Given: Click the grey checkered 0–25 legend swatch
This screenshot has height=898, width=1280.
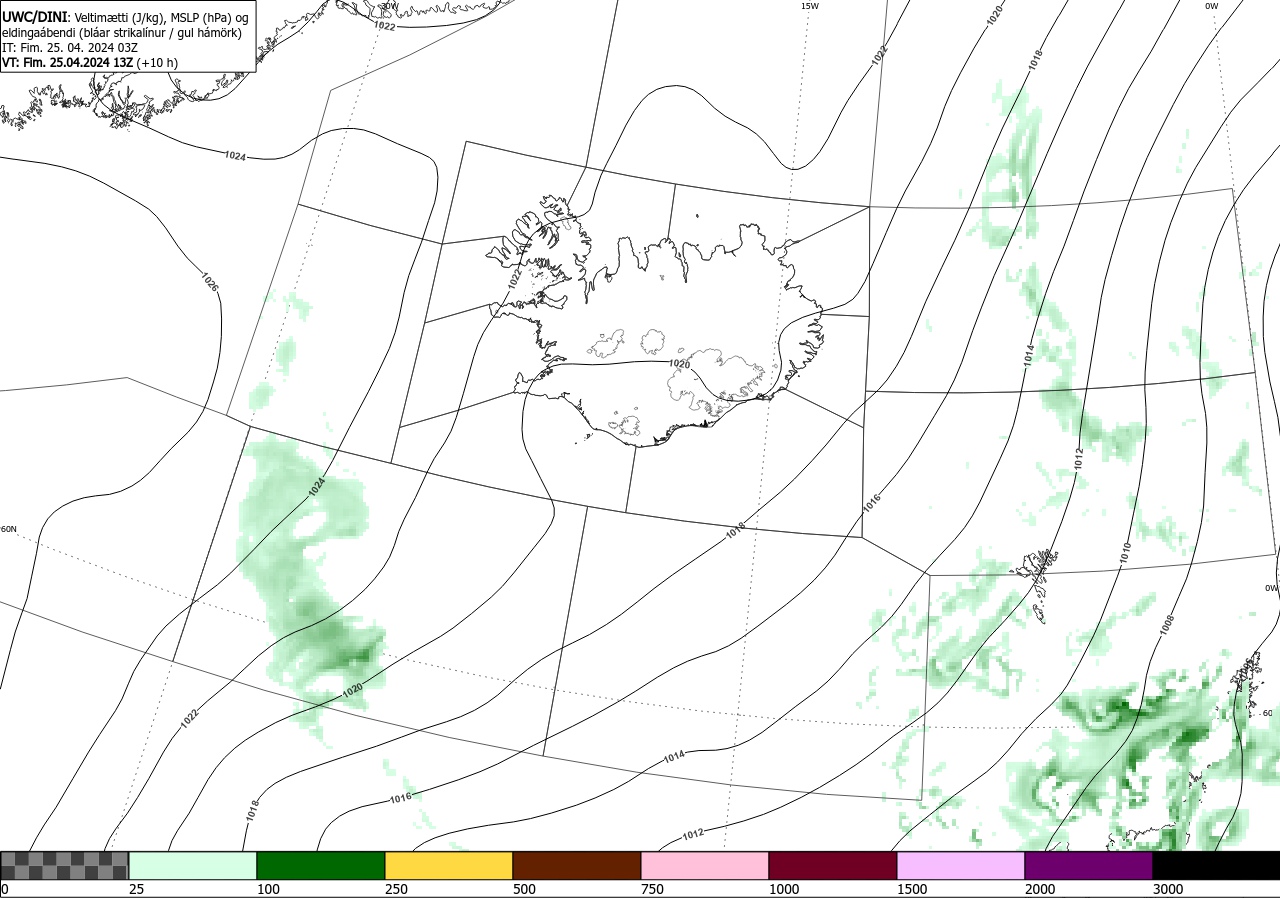Looking at the screenshot, I should 65,865.
